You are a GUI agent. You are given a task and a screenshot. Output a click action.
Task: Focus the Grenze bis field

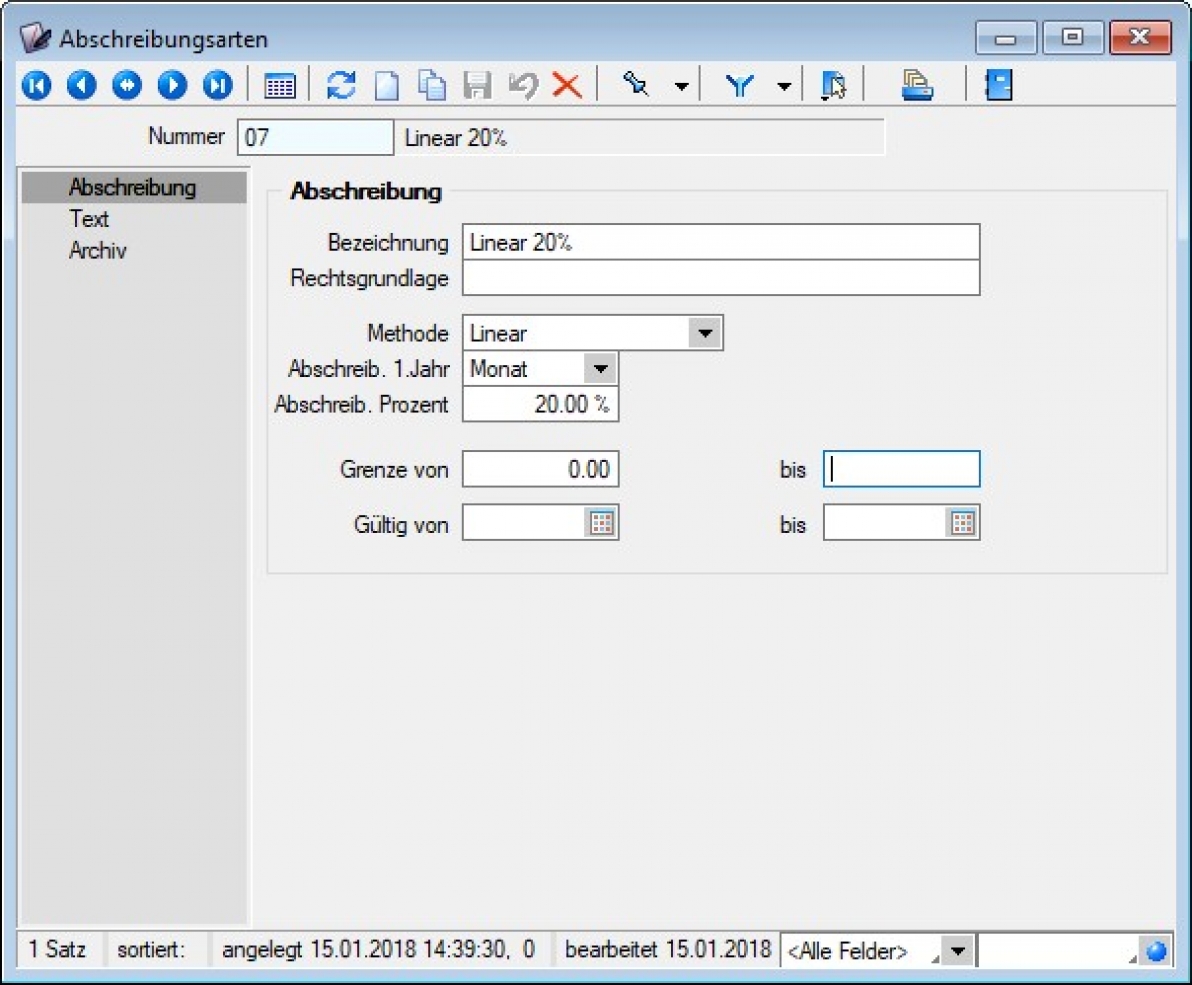click(902, 469)
